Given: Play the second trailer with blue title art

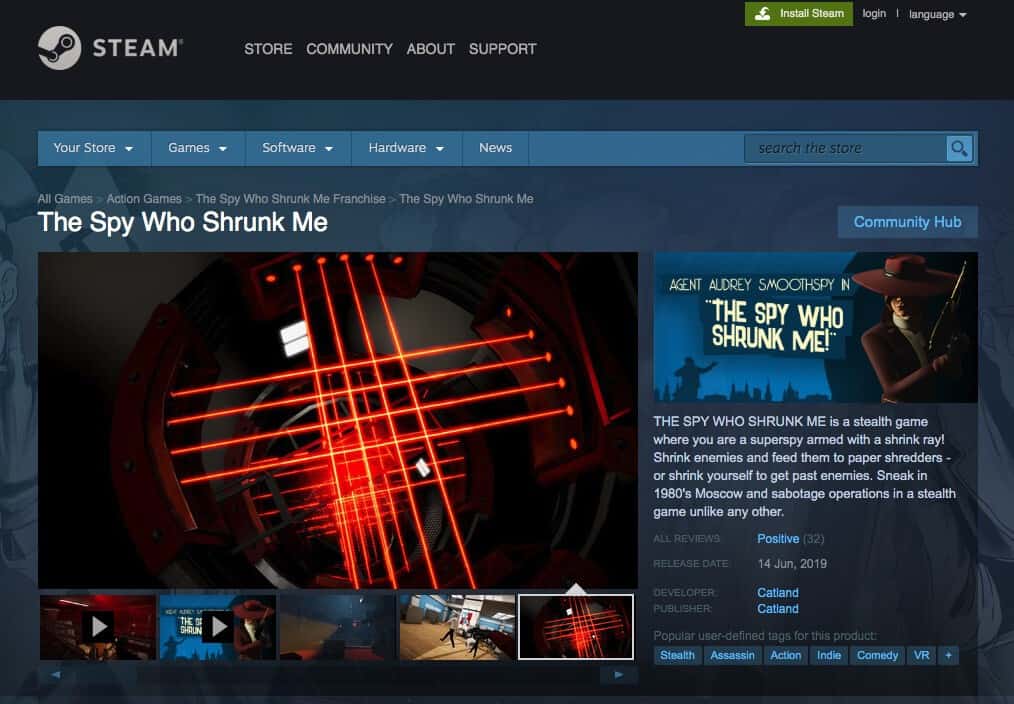Looking at the screenshot, I should click(x=218, y=626).
